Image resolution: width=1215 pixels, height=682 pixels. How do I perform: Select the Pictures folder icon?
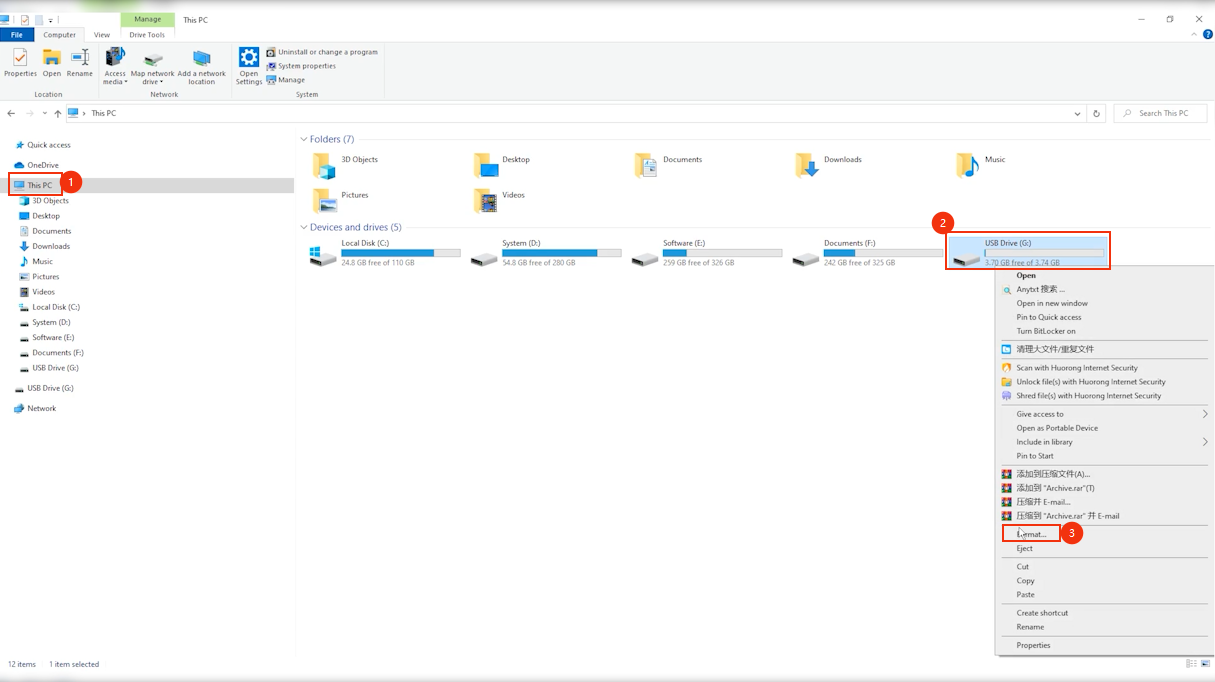tap(324, 201)
